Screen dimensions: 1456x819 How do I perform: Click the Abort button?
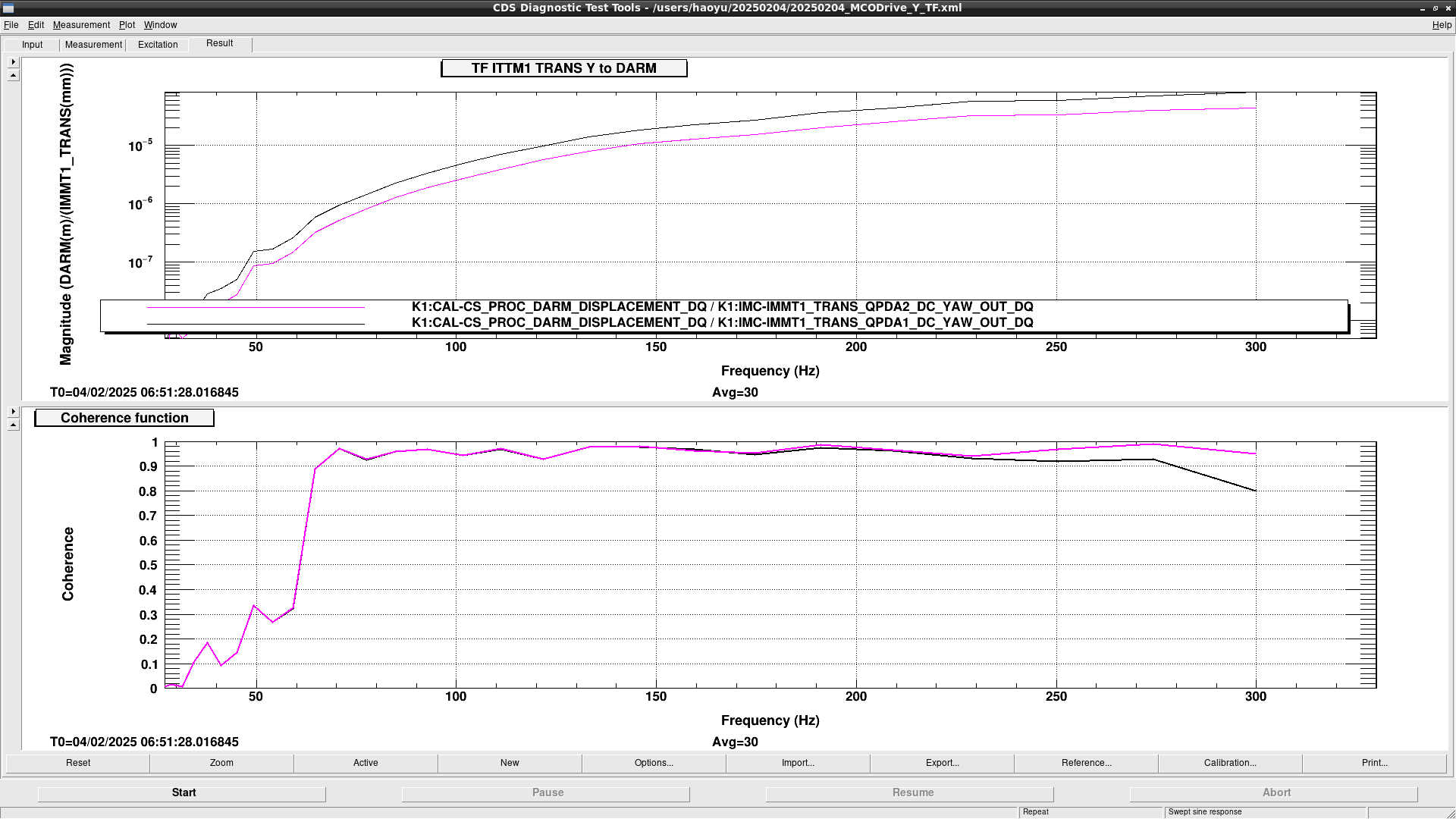click(x=1274, y=793)
